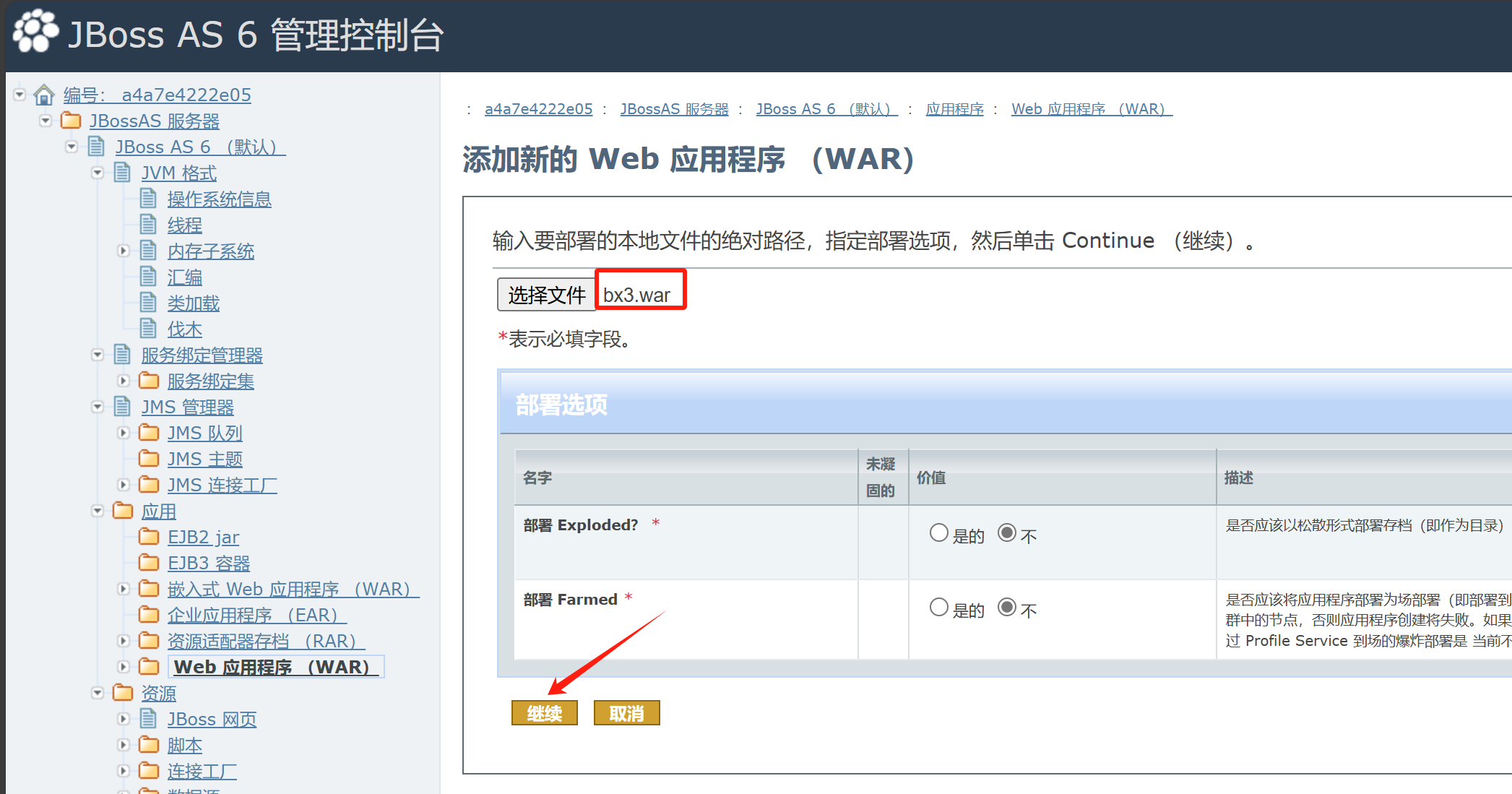1512x794 pixels.
Task: Click folder icon beside 资源适配器存档 (RAR)
Action: coord(149,640)
